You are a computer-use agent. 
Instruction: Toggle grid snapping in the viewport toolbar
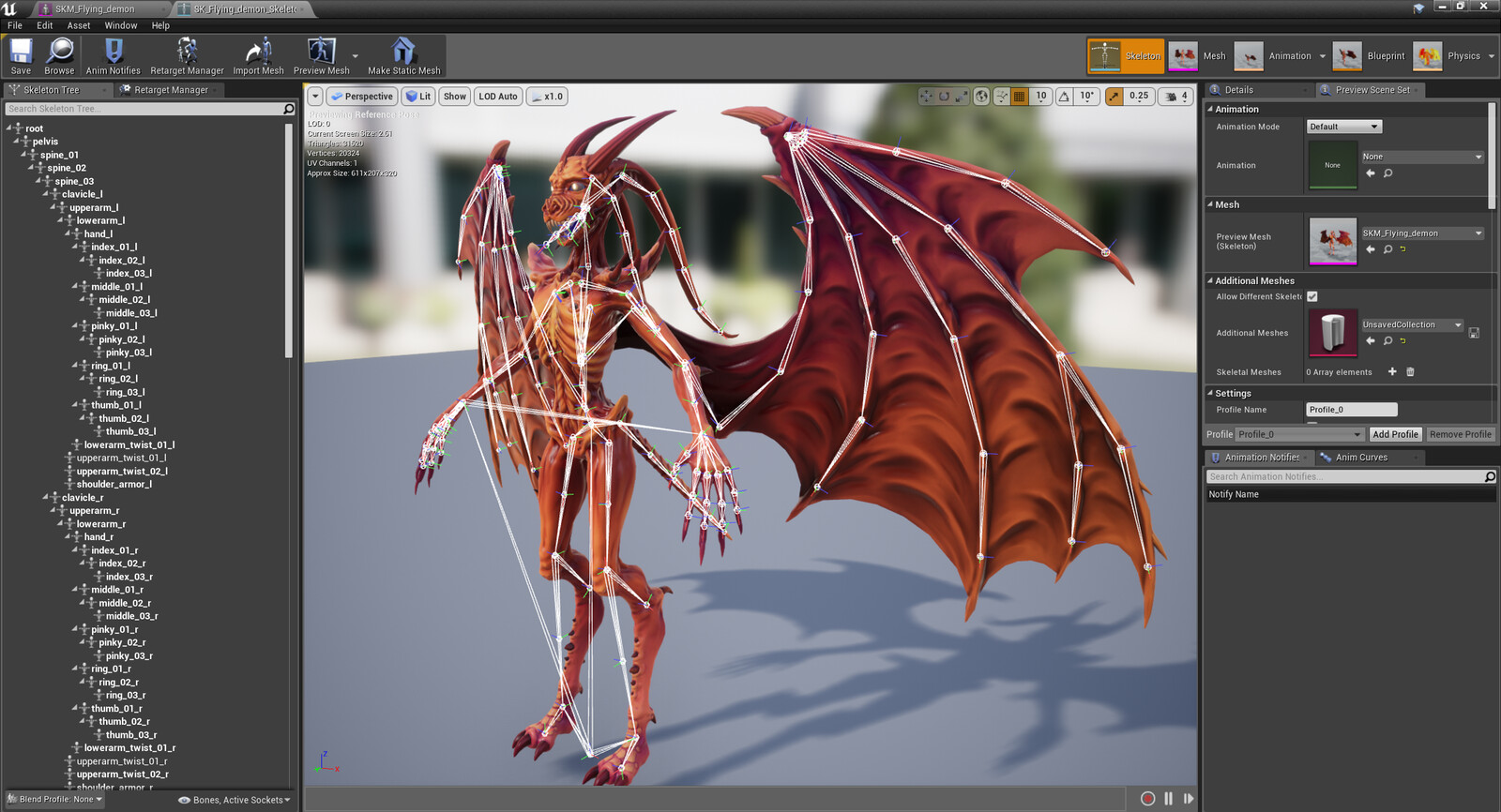(x=1020, y=96)
